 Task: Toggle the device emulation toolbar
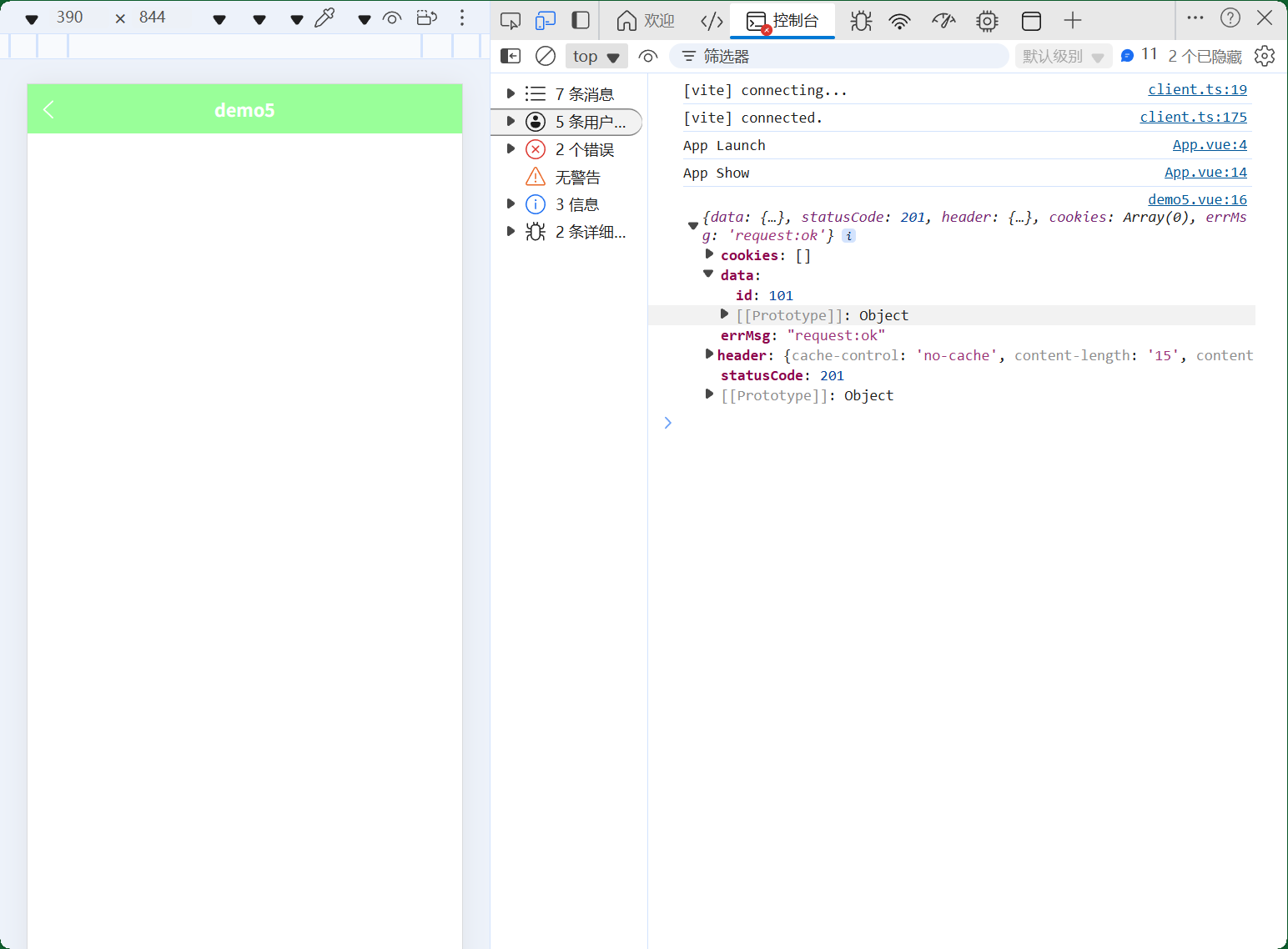(x=546, y=20)
